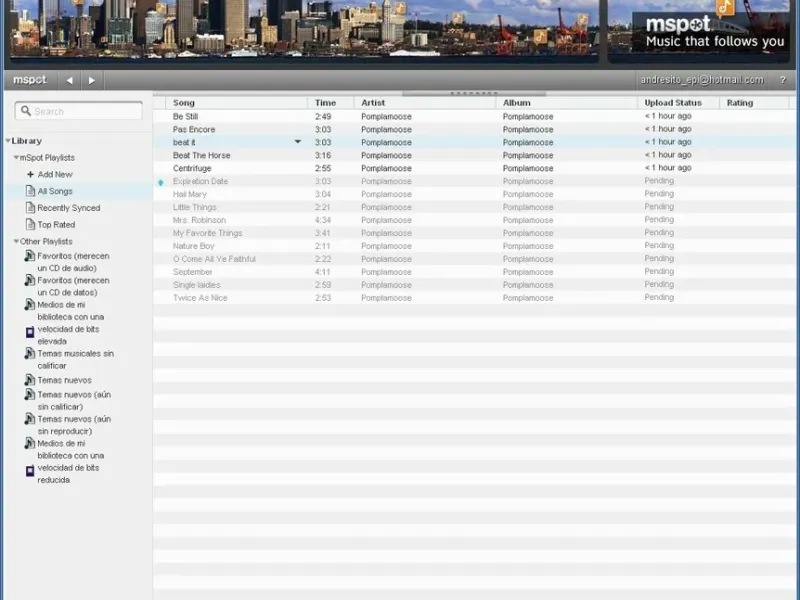The image size is (800, 600).
Task: Collapse the Other Playlists group
Action: point(16,241)
